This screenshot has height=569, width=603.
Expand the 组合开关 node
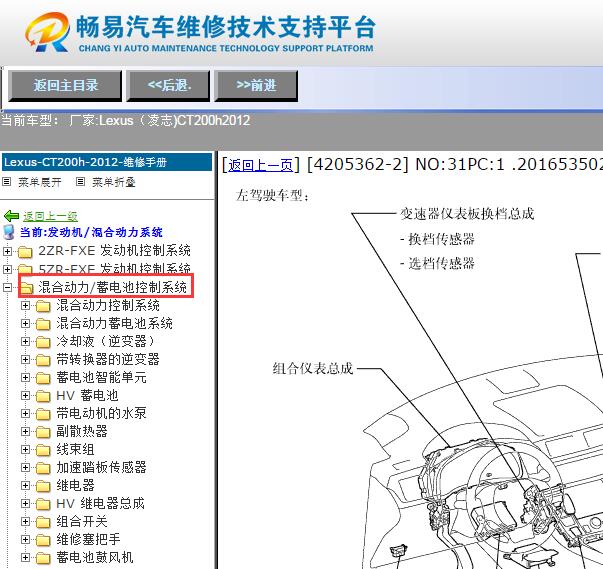coord(25,521)
